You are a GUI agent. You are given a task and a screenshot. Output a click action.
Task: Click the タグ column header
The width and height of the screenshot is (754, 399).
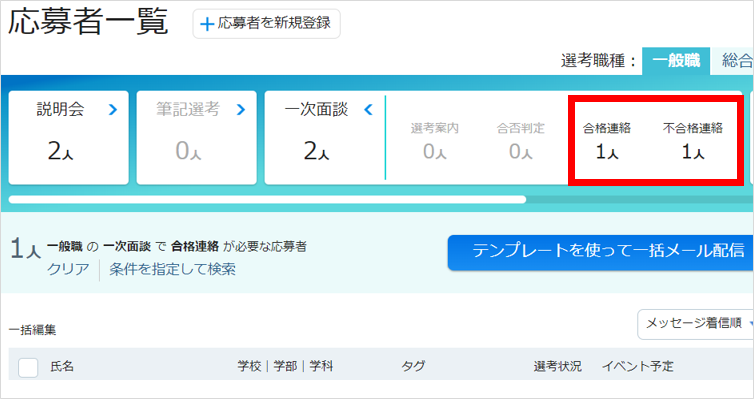[x=413, y=366]
